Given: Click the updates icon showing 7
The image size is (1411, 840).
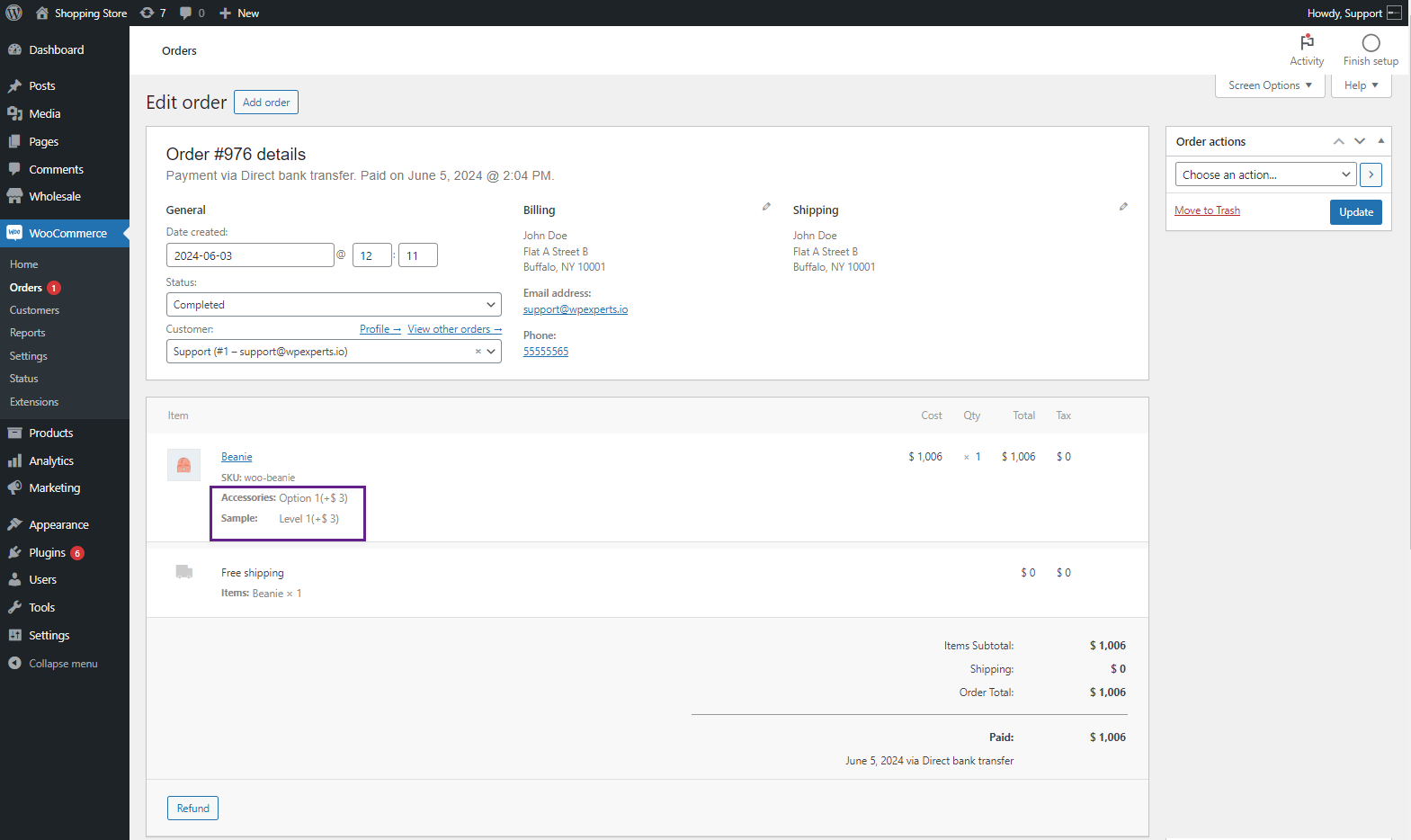Looking at the screenshot, I should coord(147,13).
